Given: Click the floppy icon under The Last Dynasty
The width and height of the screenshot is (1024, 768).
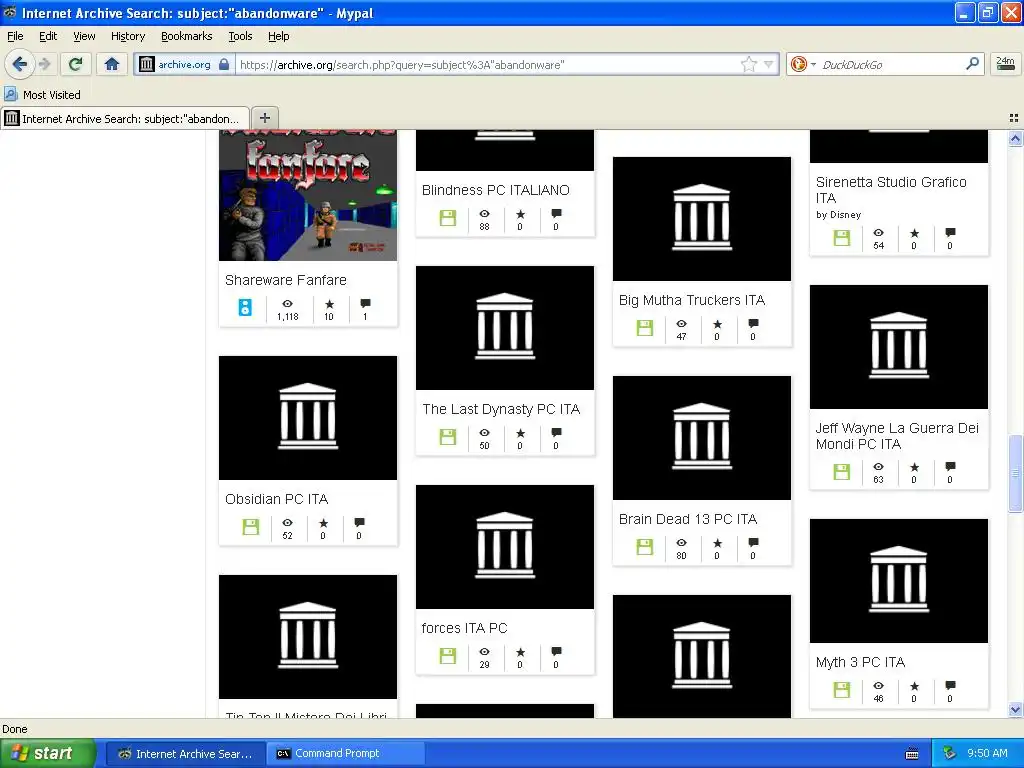Looking at the screenshot, I should (447, 436).
